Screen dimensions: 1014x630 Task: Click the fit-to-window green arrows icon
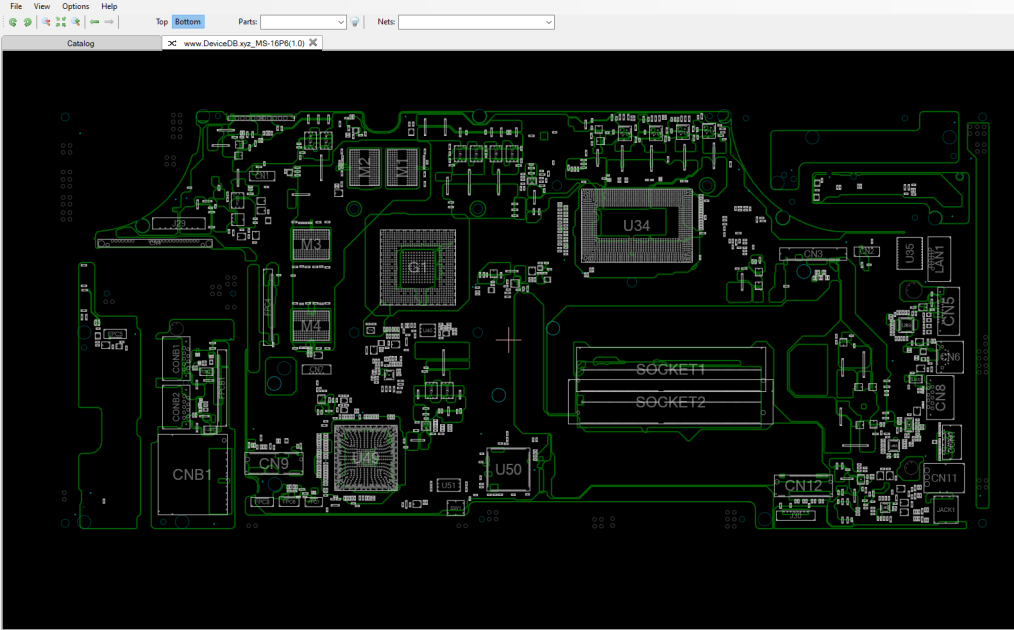click(x=61, y=22)
